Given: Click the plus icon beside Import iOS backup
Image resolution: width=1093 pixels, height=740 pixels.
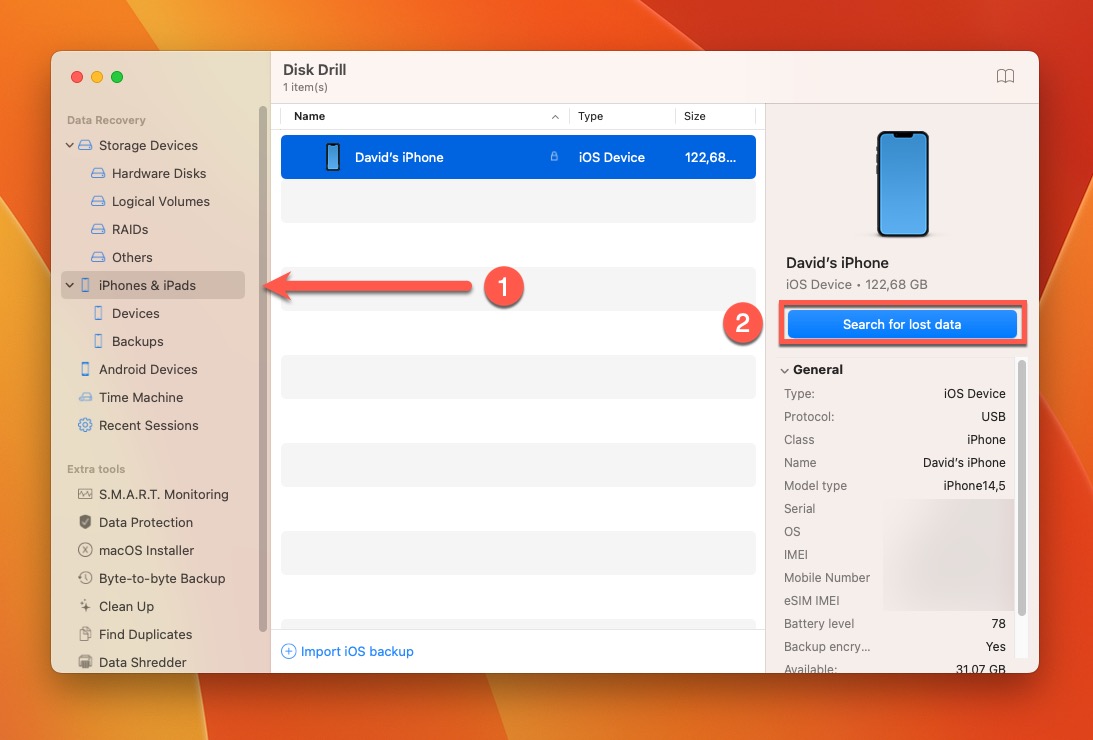Looking at the screenshot, I should tap(288, 652).
